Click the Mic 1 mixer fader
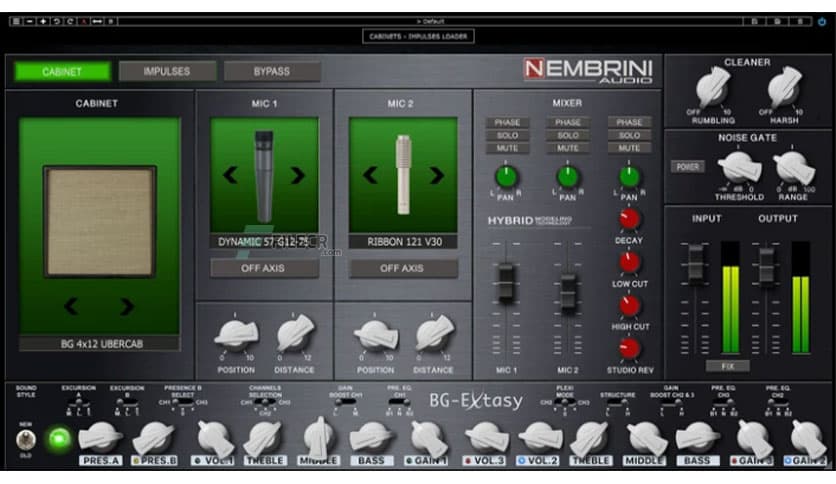The height and width of the screenshot is (484, 836). click(x=506, y=283)
